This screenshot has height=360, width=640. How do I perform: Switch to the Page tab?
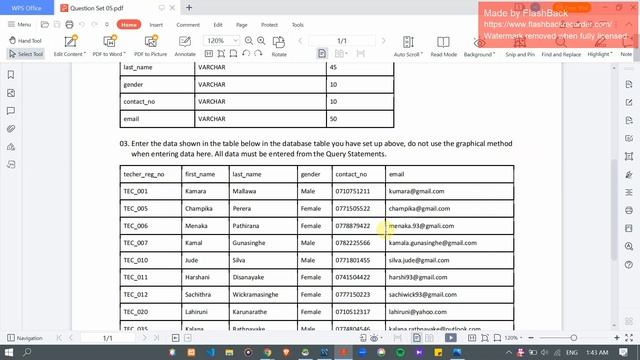point(242,24)
